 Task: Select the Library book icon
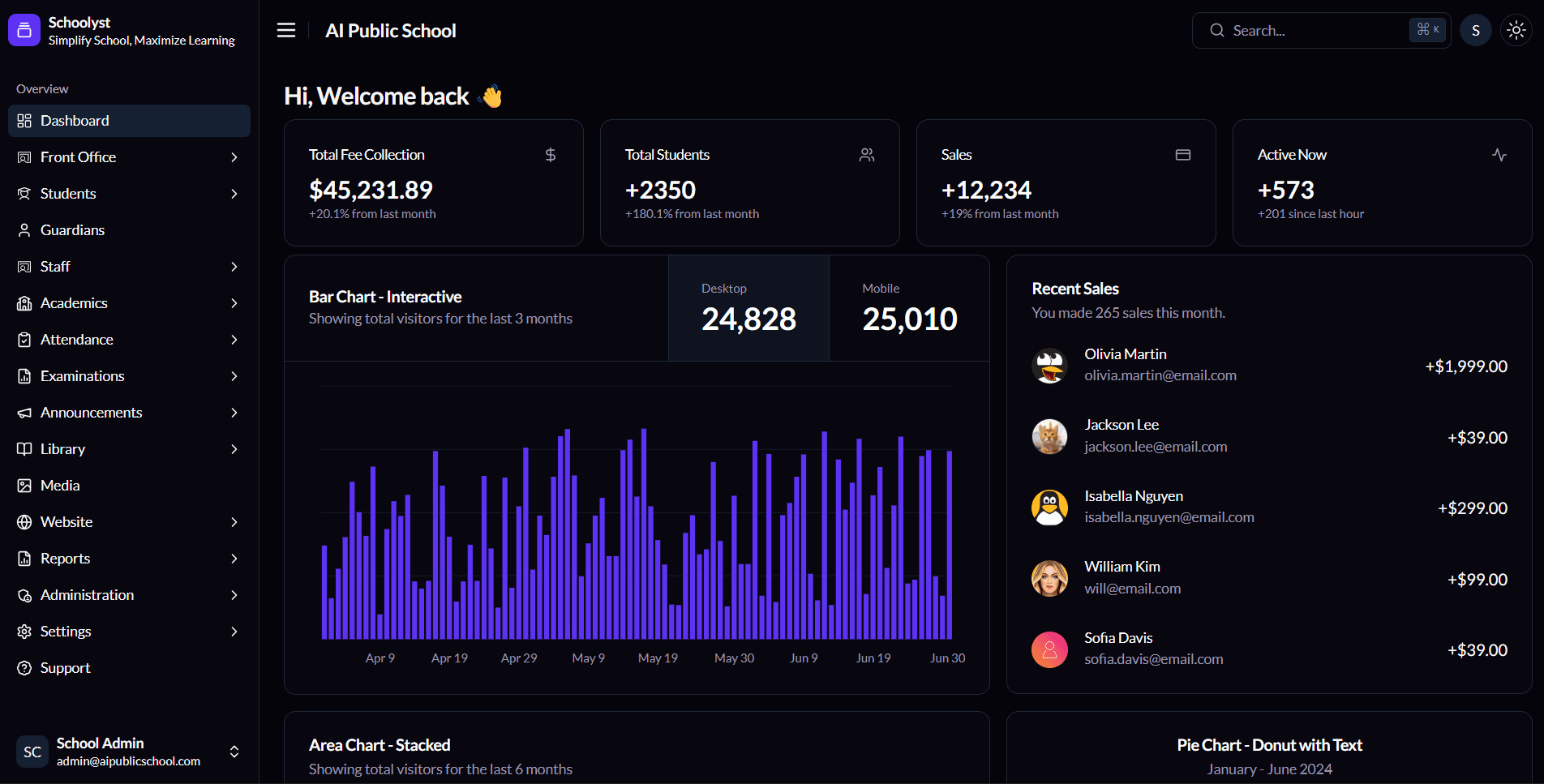(x=25, y=448)
